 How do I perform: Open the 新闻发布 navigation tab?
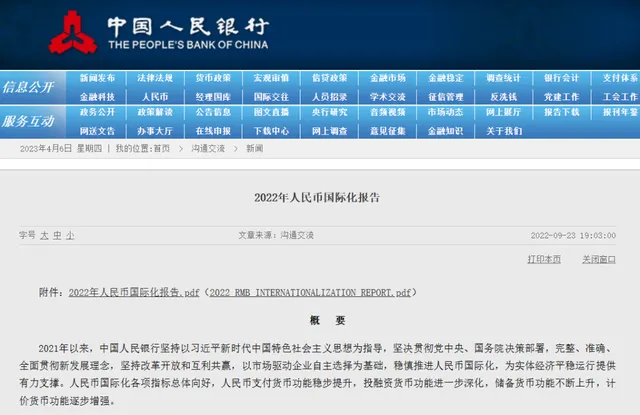tap(97, 77)
